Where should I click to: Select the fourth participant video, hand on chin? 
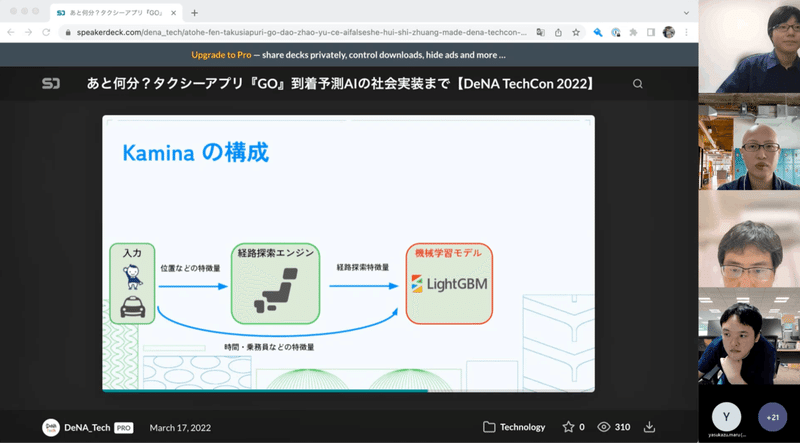pyautogui.click(x=749, y=335)
